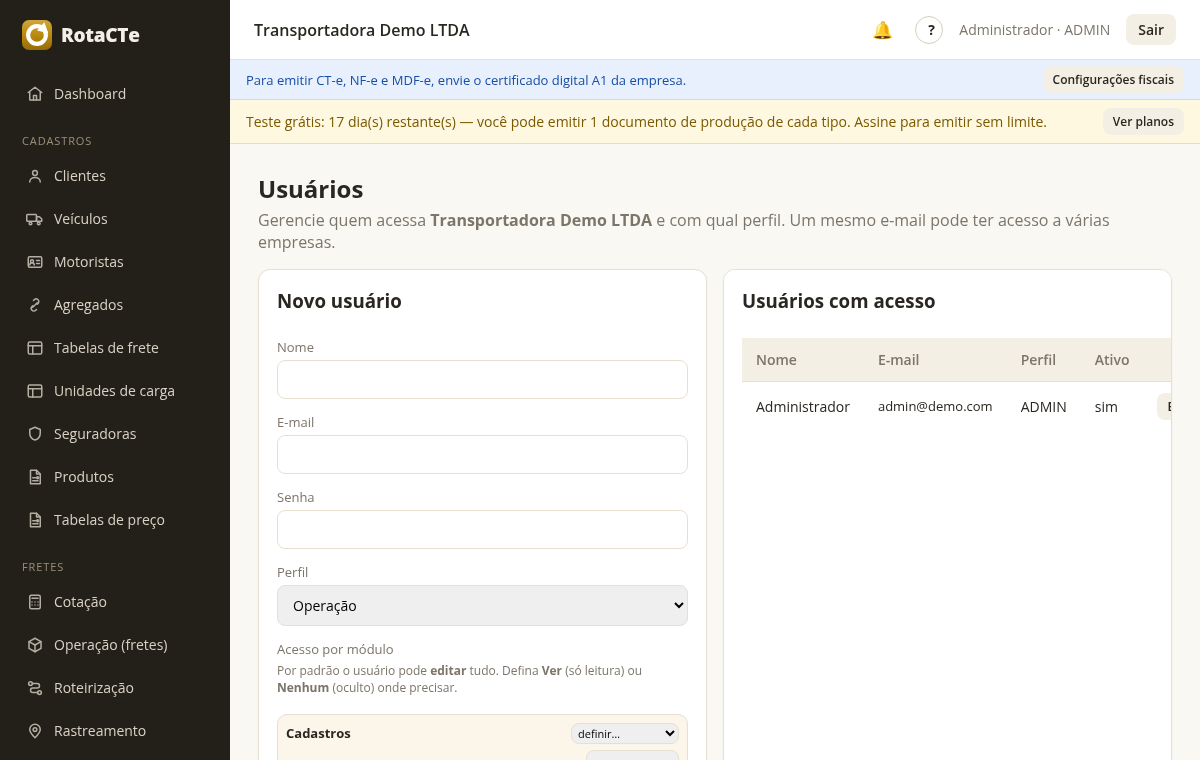The width and height of the screenshot is (1200, 760).
Task: Click the Sair button
Action: (1151, 30)
